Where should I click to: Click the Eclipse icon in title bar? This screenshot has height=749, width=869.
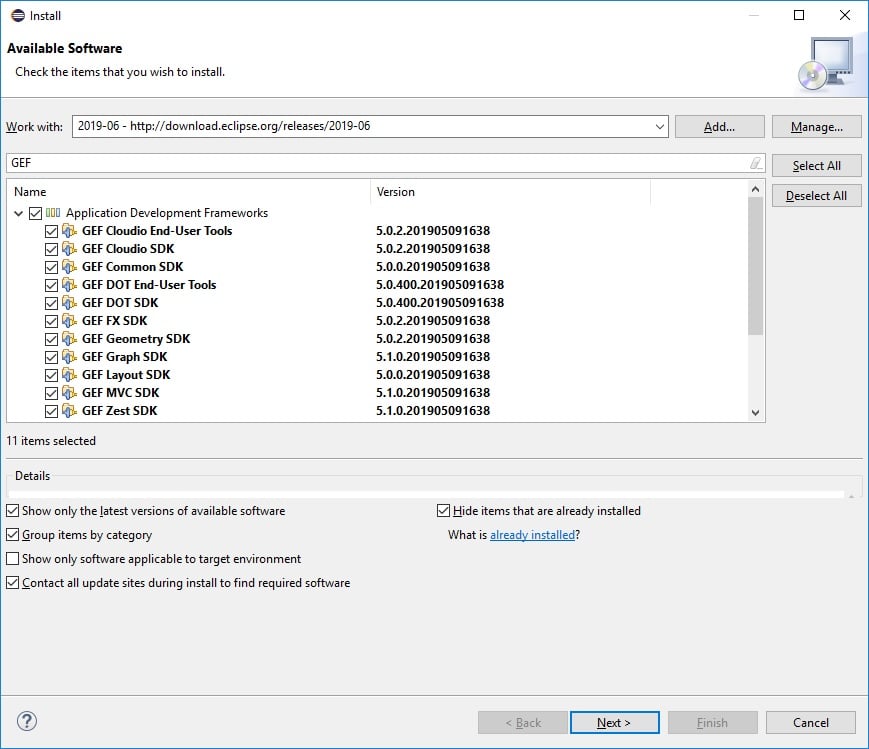18,16
